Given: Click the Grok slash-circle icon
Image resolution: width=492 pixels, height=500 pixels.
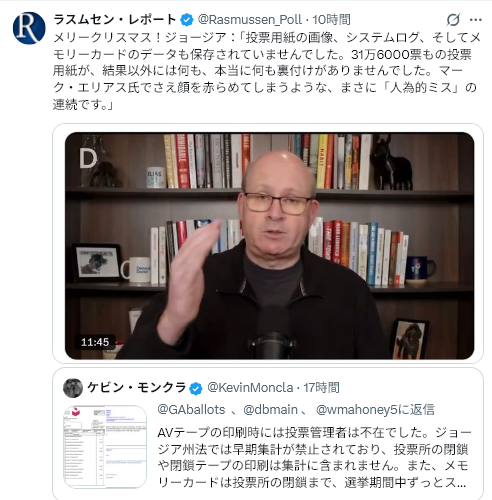Looking at the screenshot, I should 453,20.
